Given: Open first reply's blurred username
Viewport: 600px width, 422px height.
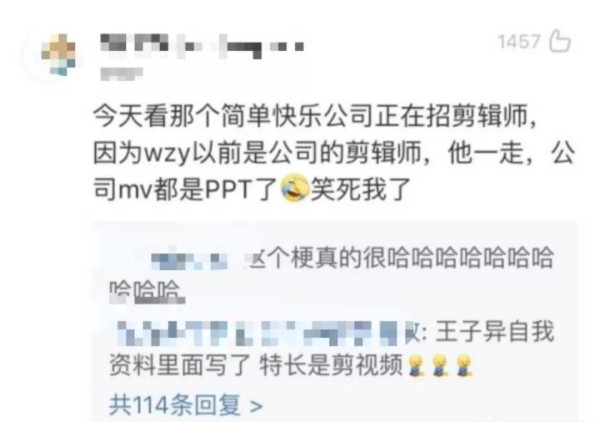Looking at the screenshot, I should pyautogui.click(x=189, y=259).
